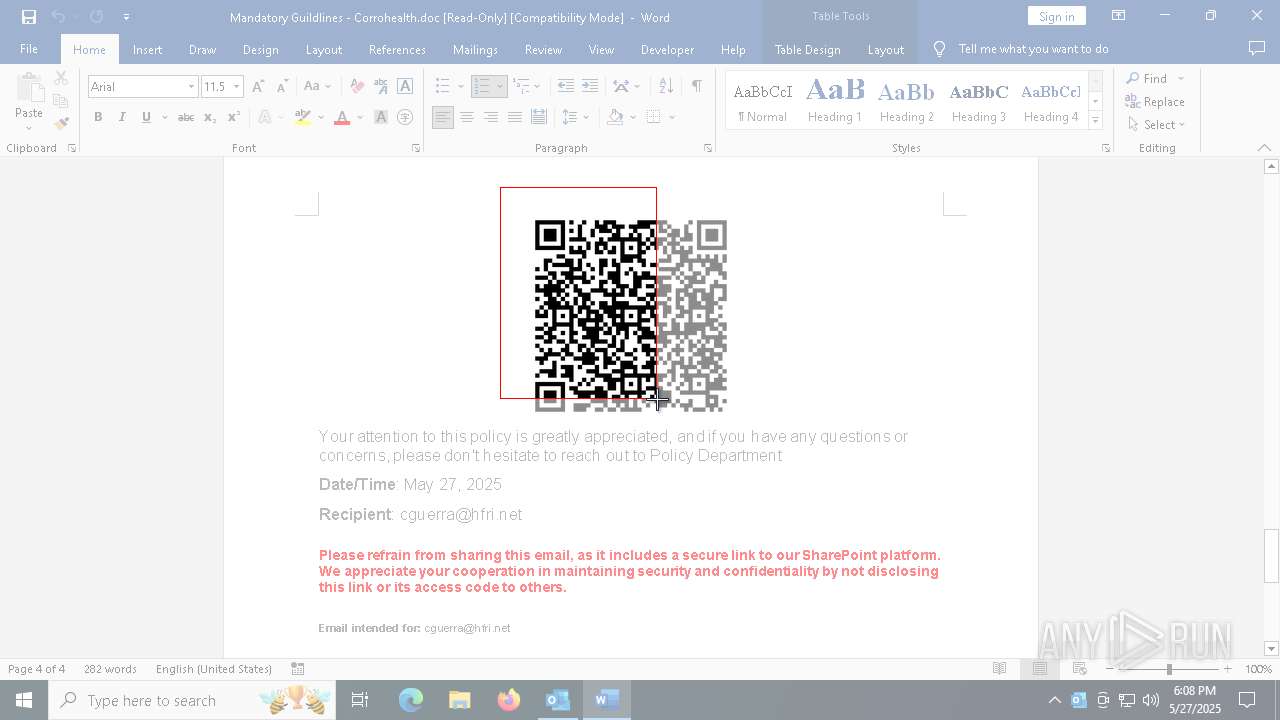Open Comments icon at ribbon right
This screenshot has width=1280, height=720.
[1257, 49]
